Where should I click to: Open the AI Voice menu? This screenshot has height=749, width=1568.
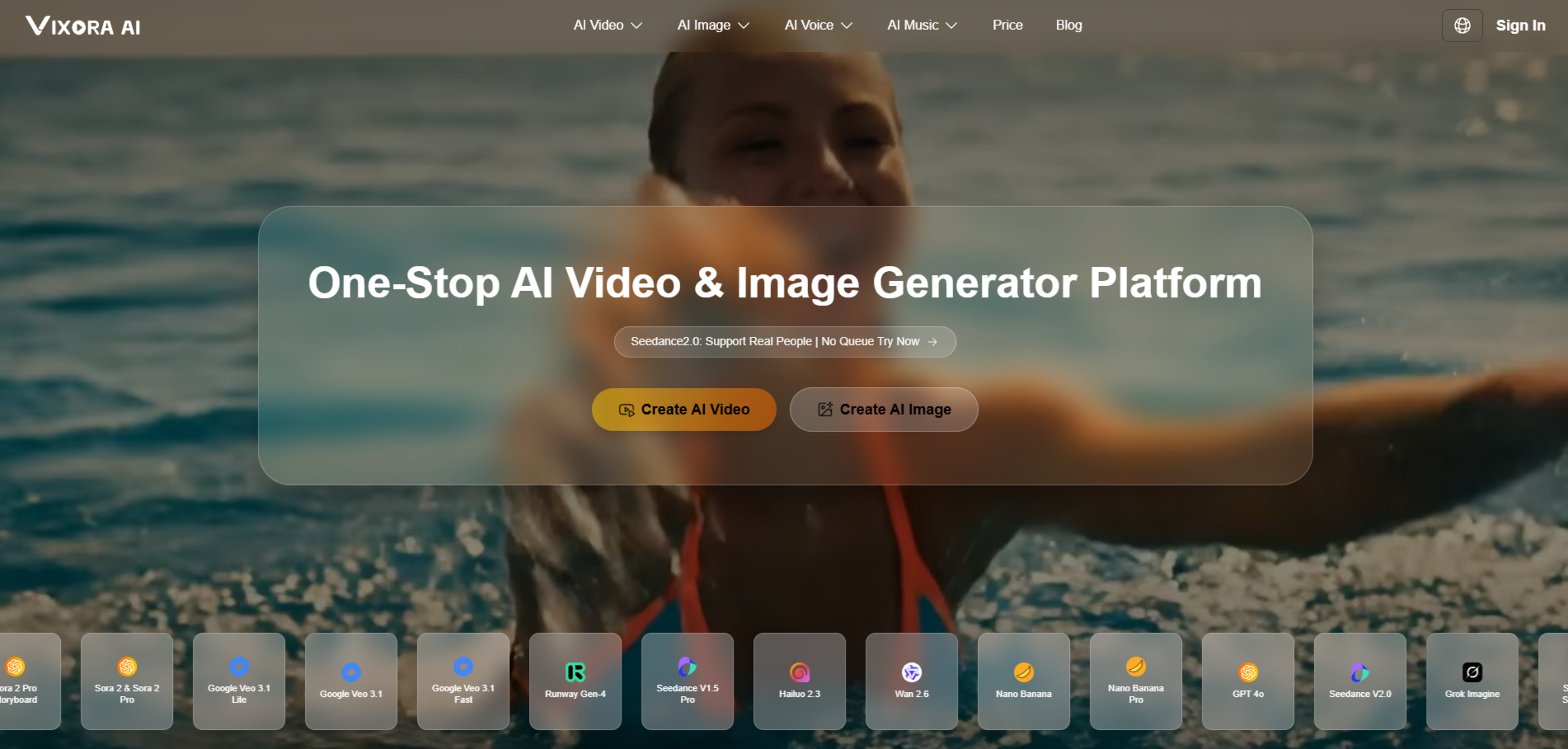click(818, 26)
